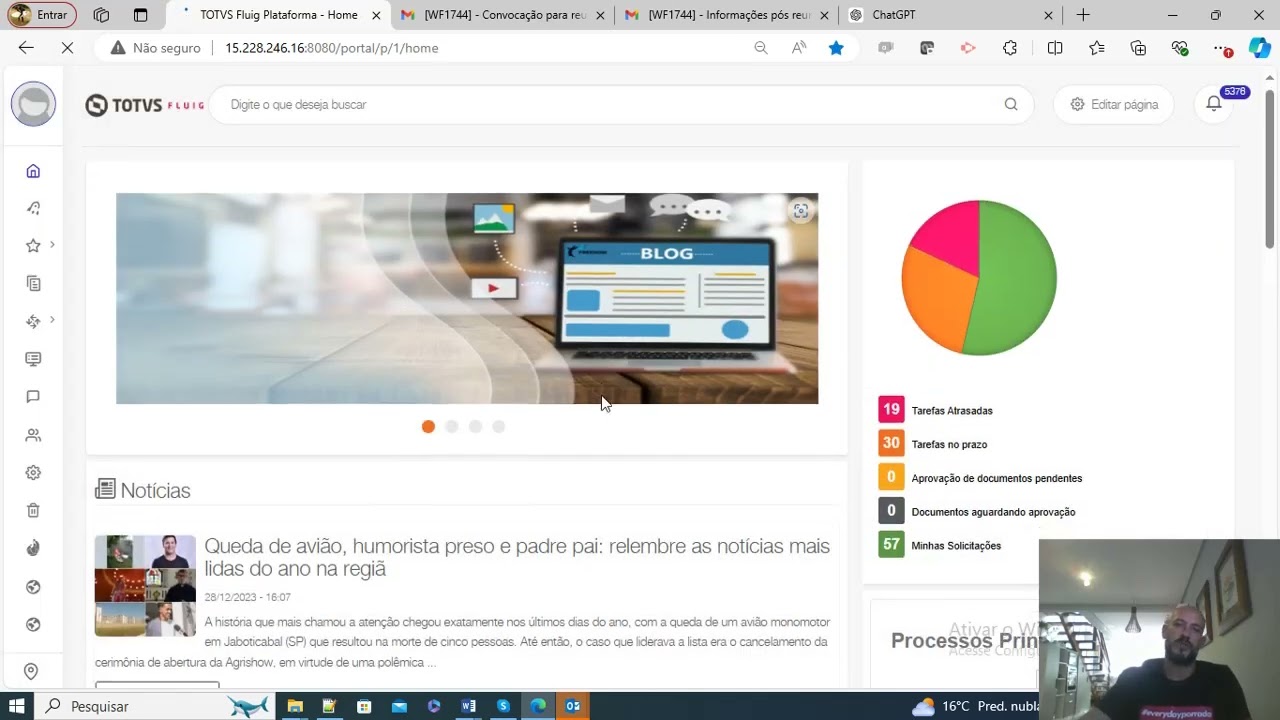This screenshot has height=720, width=1280.
Task: Click the upper globe icon in sidebar
Action: pos(33,587)
